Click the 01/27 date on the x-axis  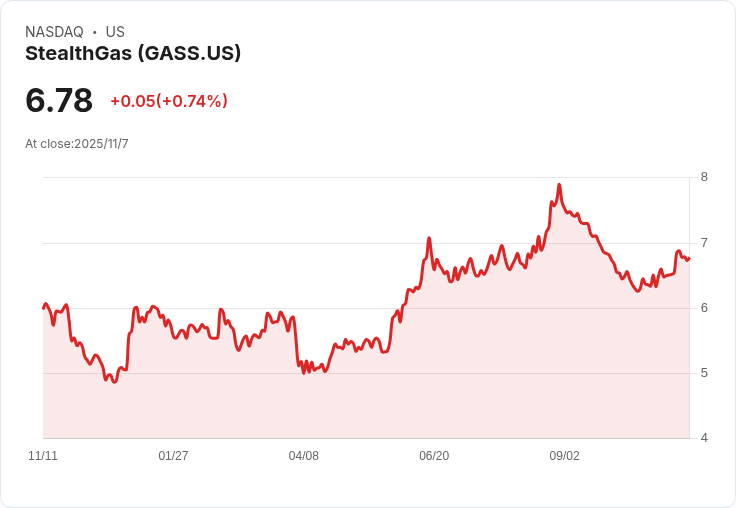pos(173,456)
